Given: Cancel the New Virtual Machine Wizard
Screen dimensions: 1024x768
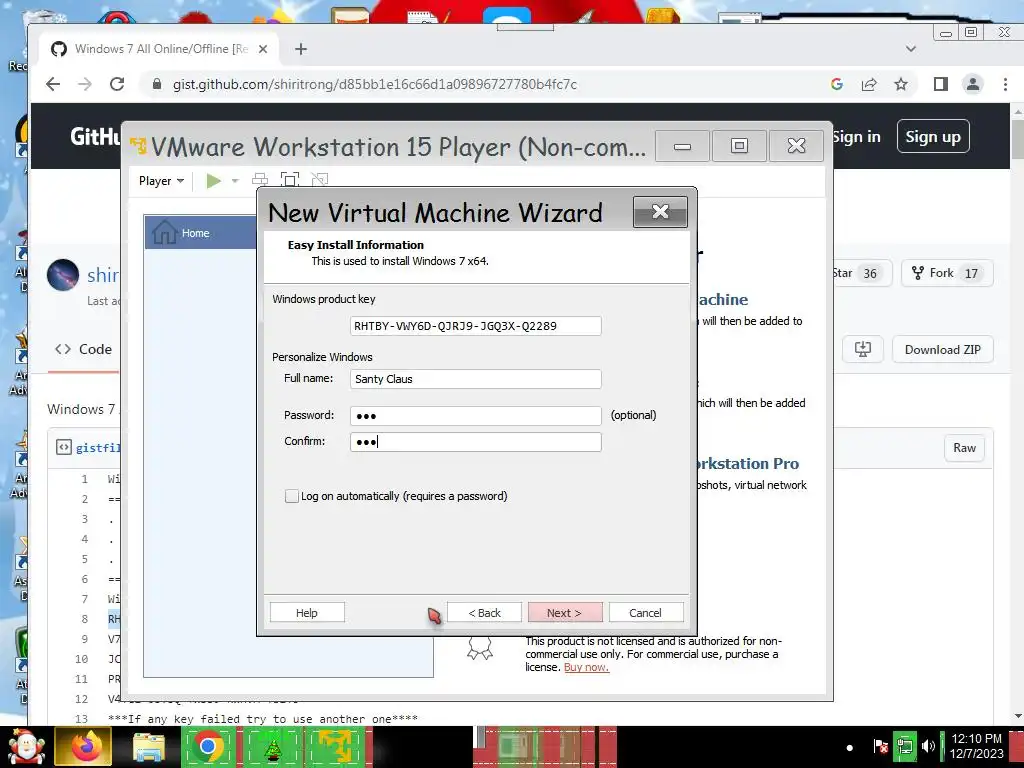Looking at the screenshot, I should tap(645, 613).
